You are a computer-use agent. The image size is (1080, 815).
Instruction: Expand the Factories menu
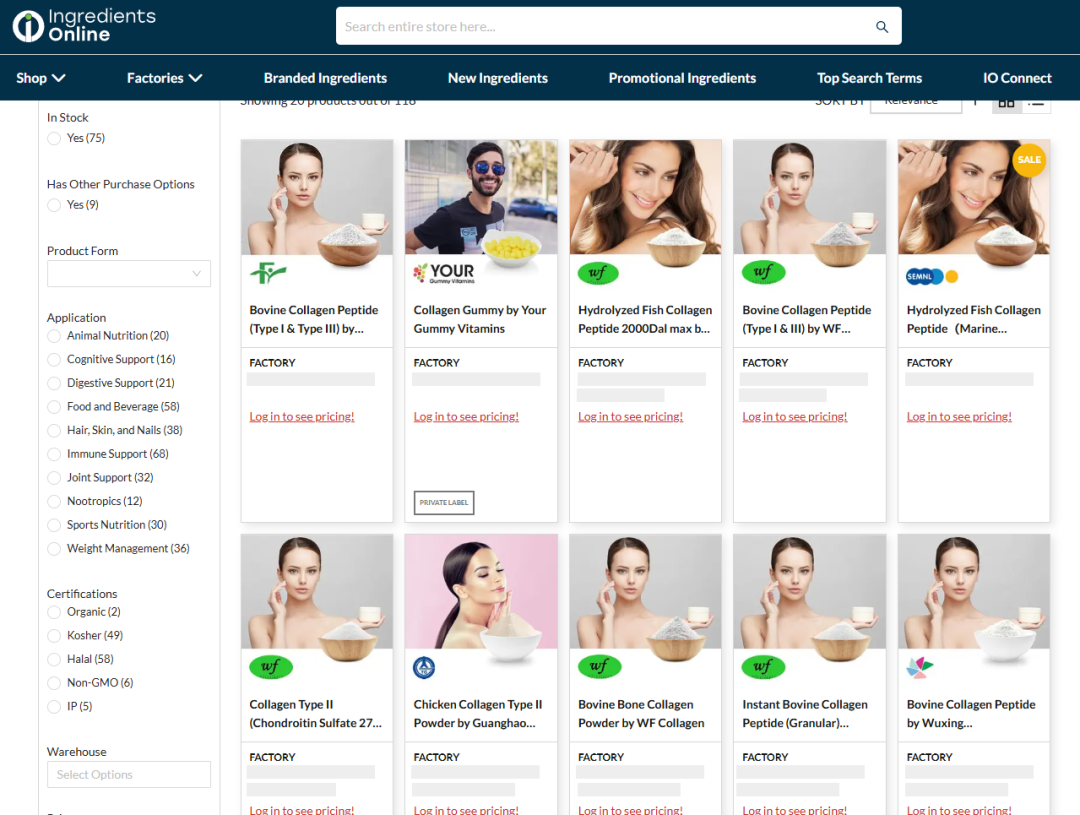click(165, 78)
